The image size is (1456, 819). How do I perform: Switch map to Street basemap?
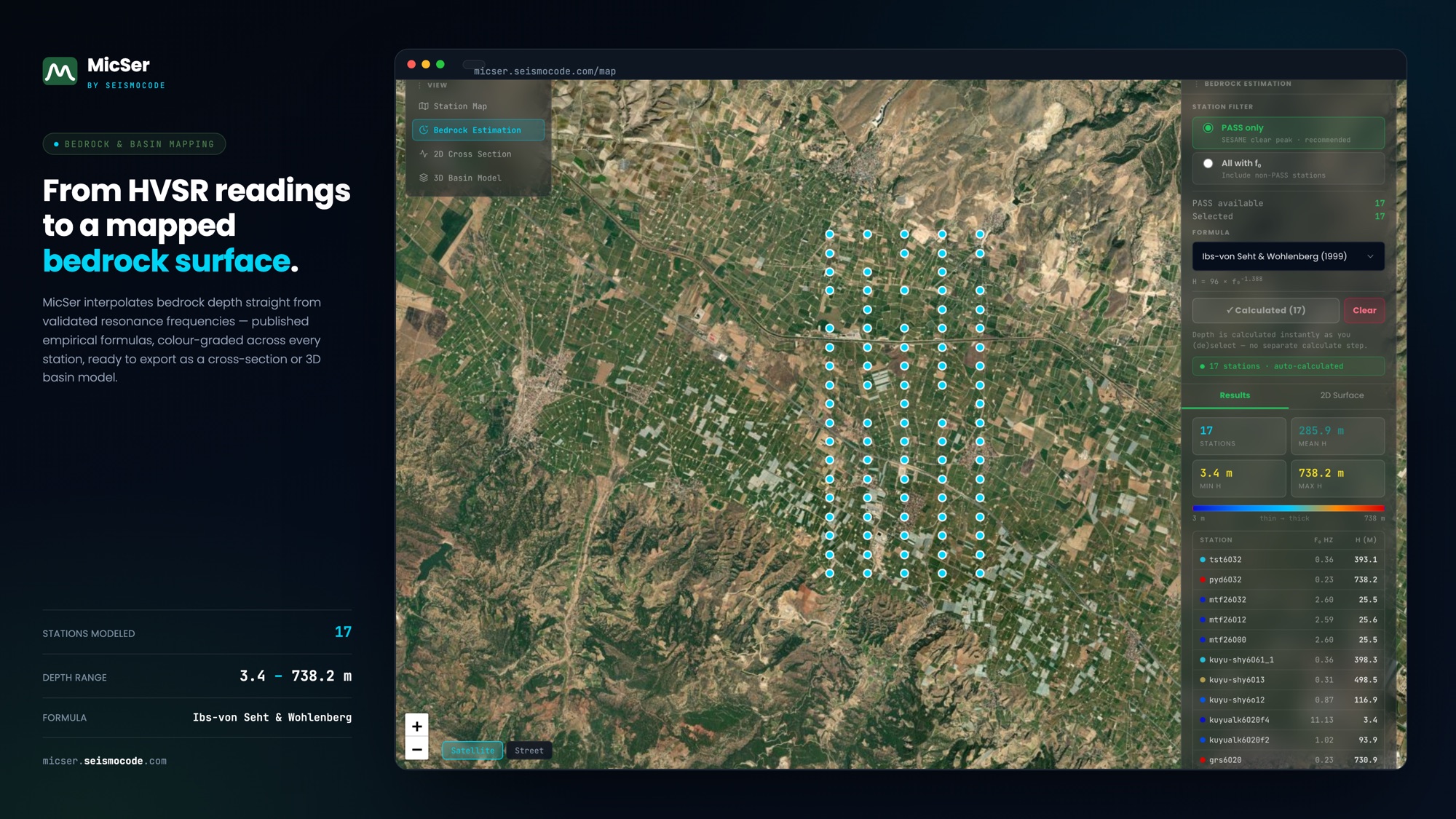529,751
